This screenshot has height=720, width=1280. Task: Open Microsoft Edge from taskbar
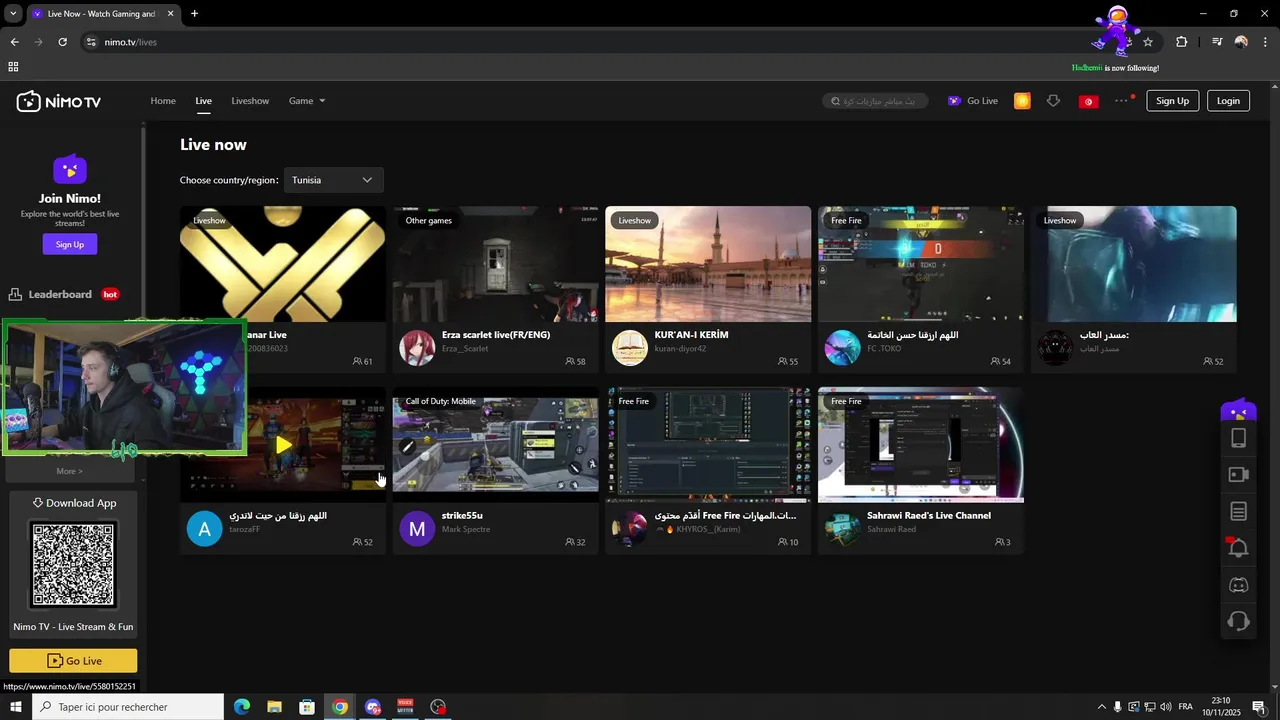click(x=242, y=707)
